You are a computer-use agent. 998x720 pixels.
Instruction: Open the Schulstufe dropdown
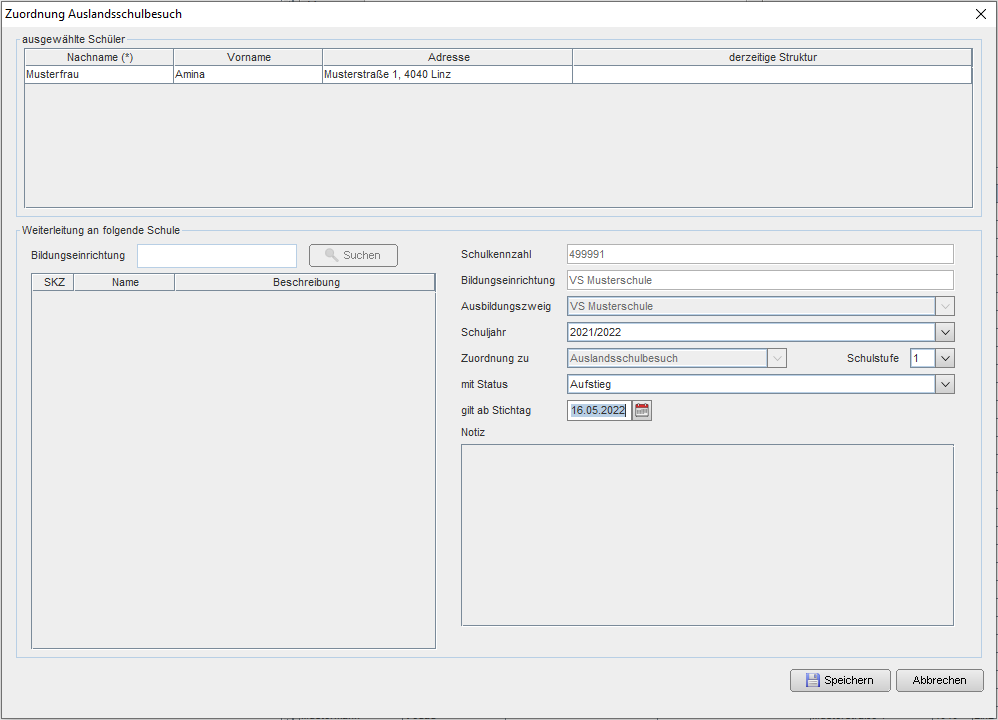click(x=945, y=358)
